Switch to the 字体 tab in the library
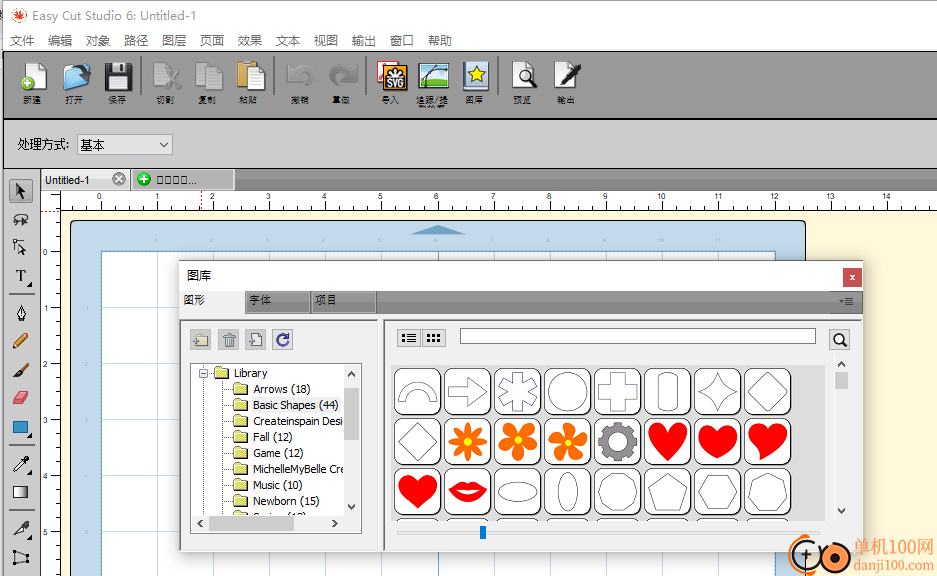Screen dimensions: 937x576 pyautogui.click(x=278, y=301)
